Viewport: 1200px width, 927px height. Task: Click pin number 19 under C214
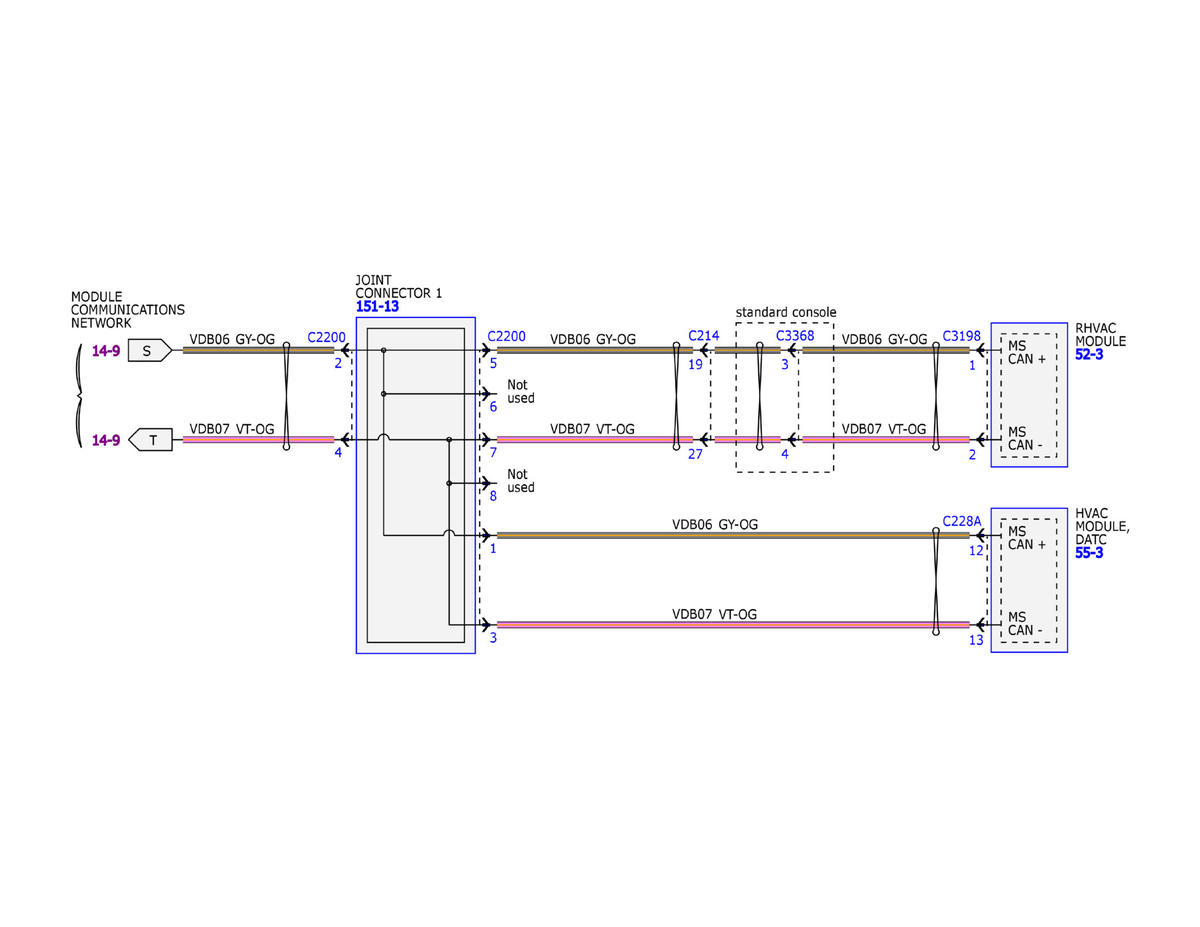(695, 365)
